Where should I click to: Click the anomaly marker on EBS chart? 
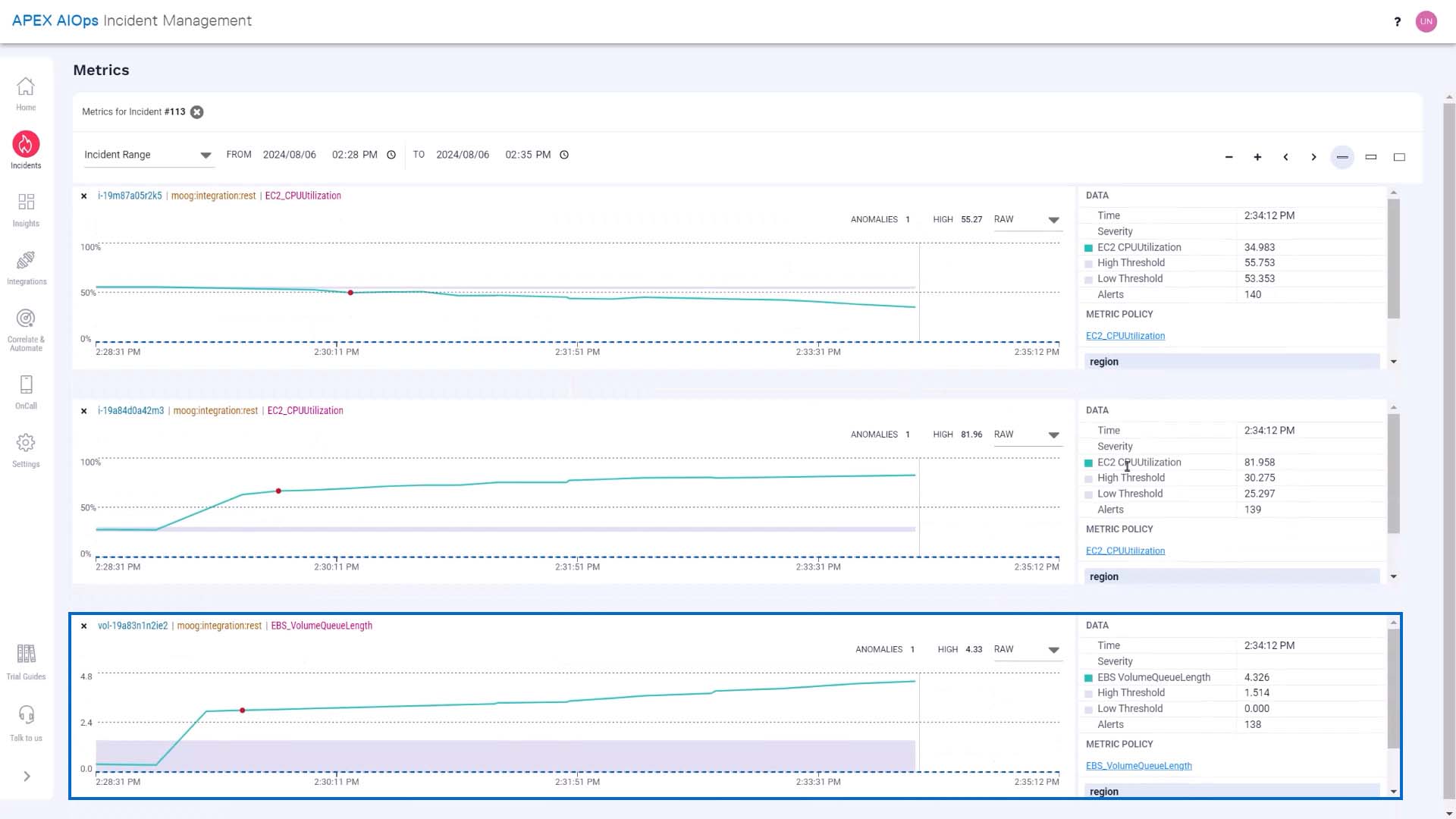(243, 711)
